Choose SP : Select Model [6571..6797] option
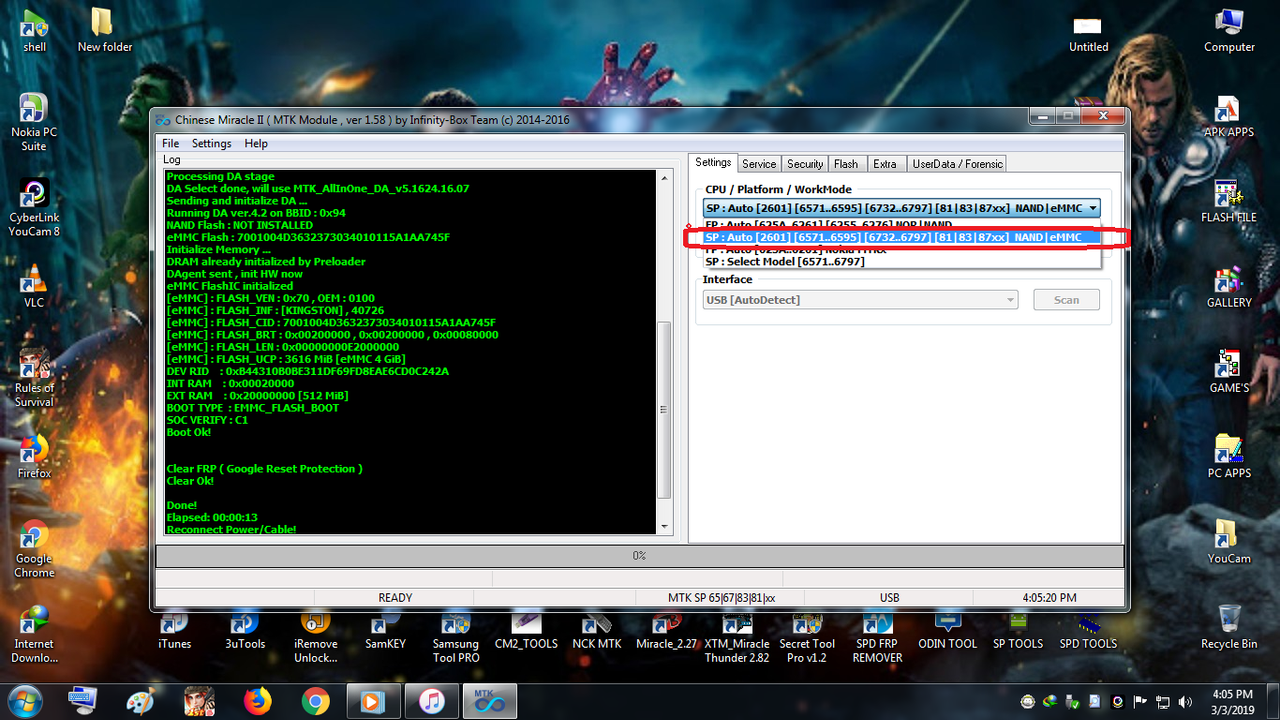 coord(902,262)
